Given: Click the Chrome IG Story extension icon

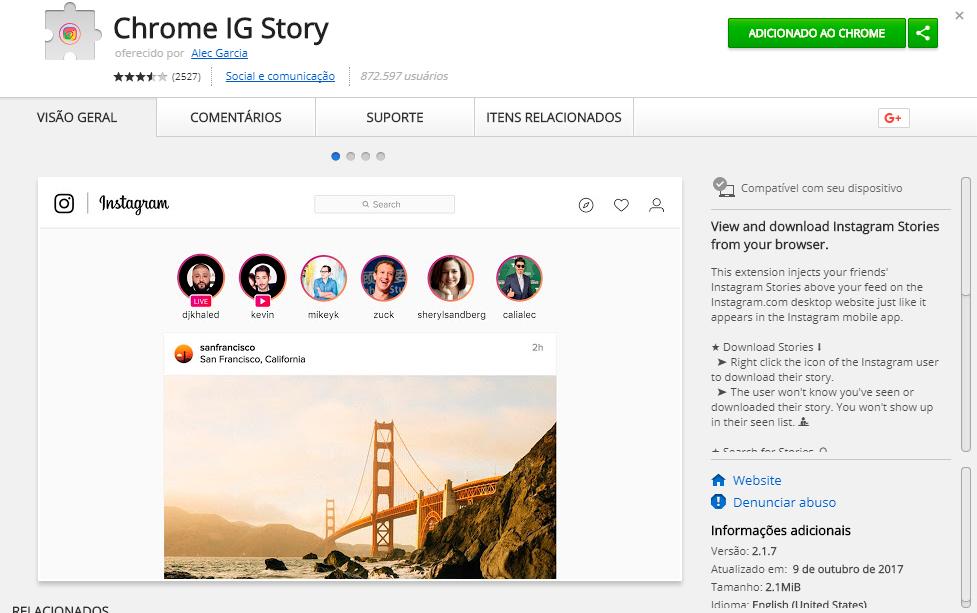Looking at the screenshot, I should (70, 34).
